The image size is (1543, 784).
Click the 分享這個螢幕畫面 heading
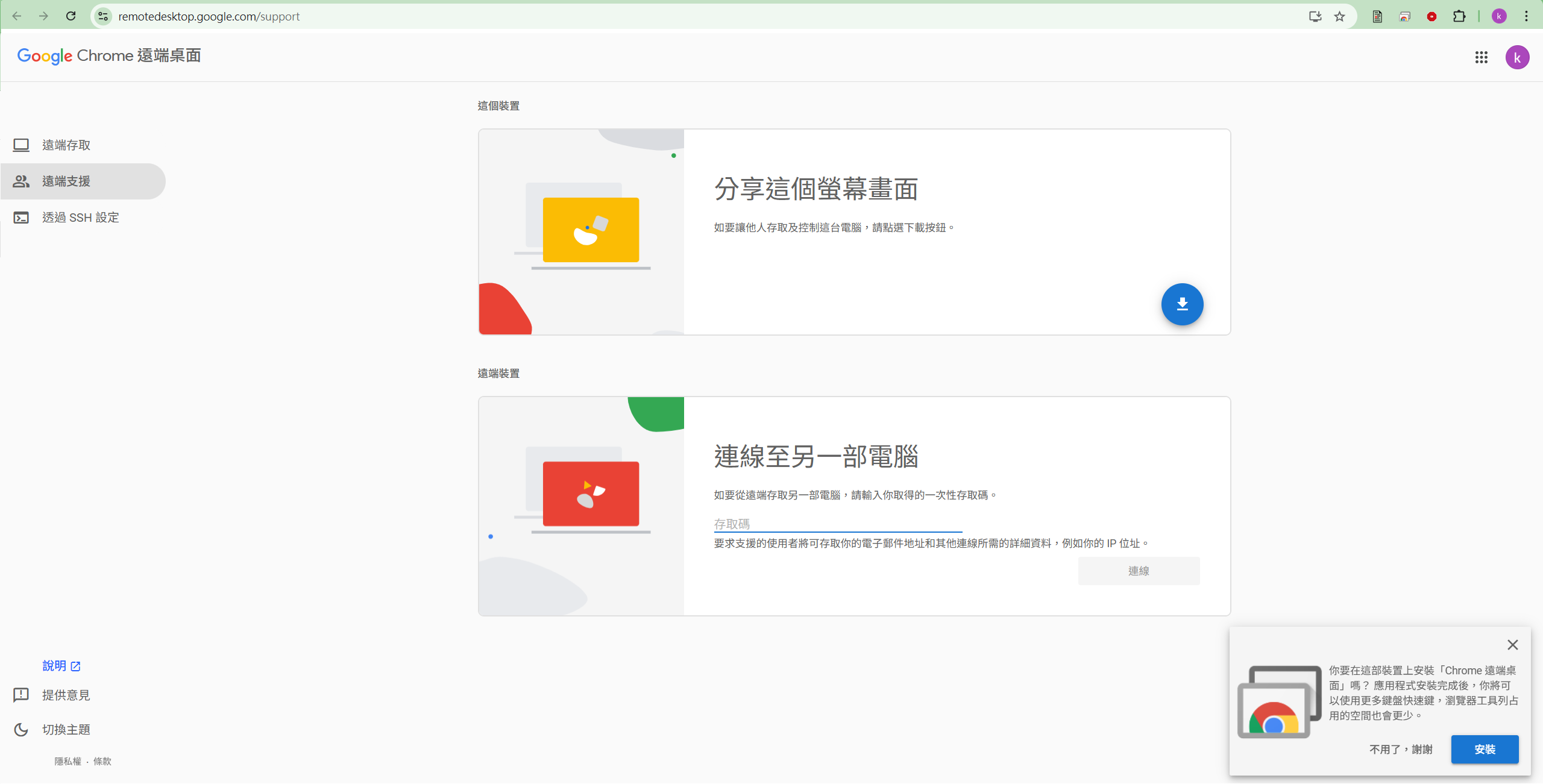click(816, 189)
